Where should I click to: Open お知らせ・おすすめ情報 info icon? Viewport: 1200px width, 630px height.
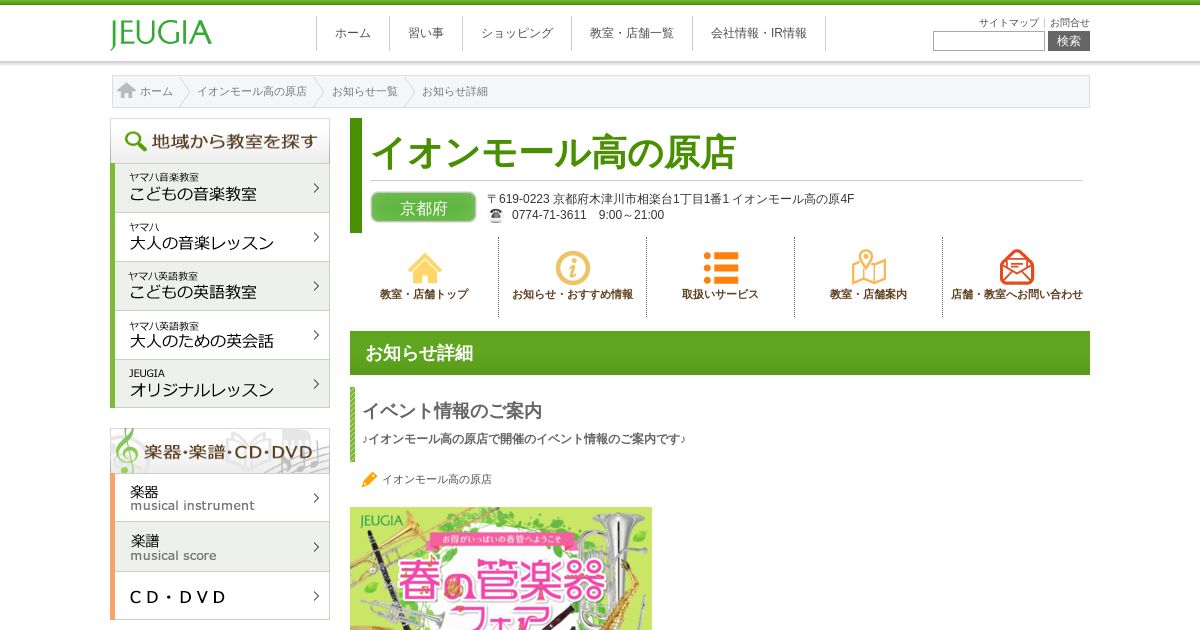click(x=572, y=268)
